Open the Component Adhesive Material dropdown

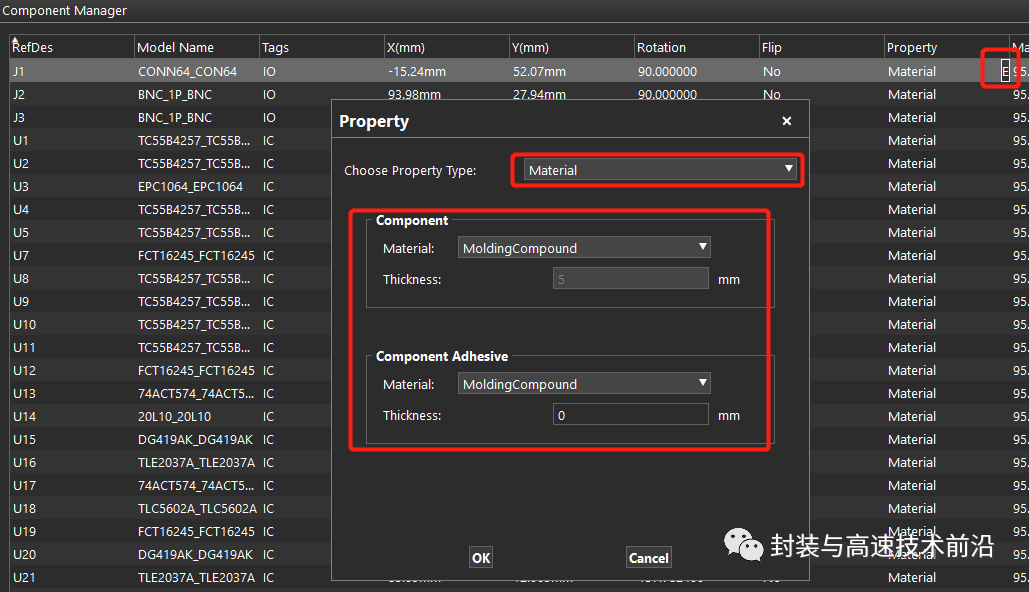[x=584, y=384]
